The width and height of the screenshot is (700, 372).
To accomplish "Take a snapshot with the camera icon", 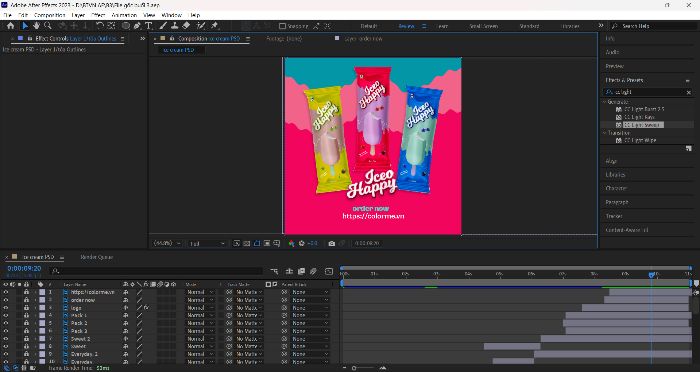I will pyautogui.click(x=331, y=243).
